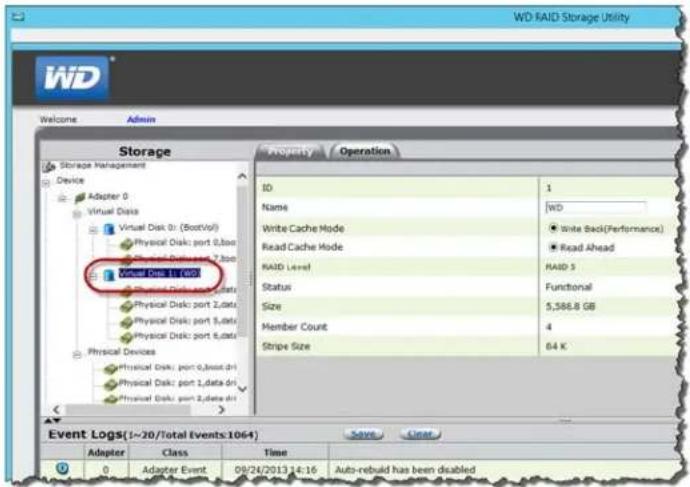Click the Storage Management icon

[x=49, y=167]
